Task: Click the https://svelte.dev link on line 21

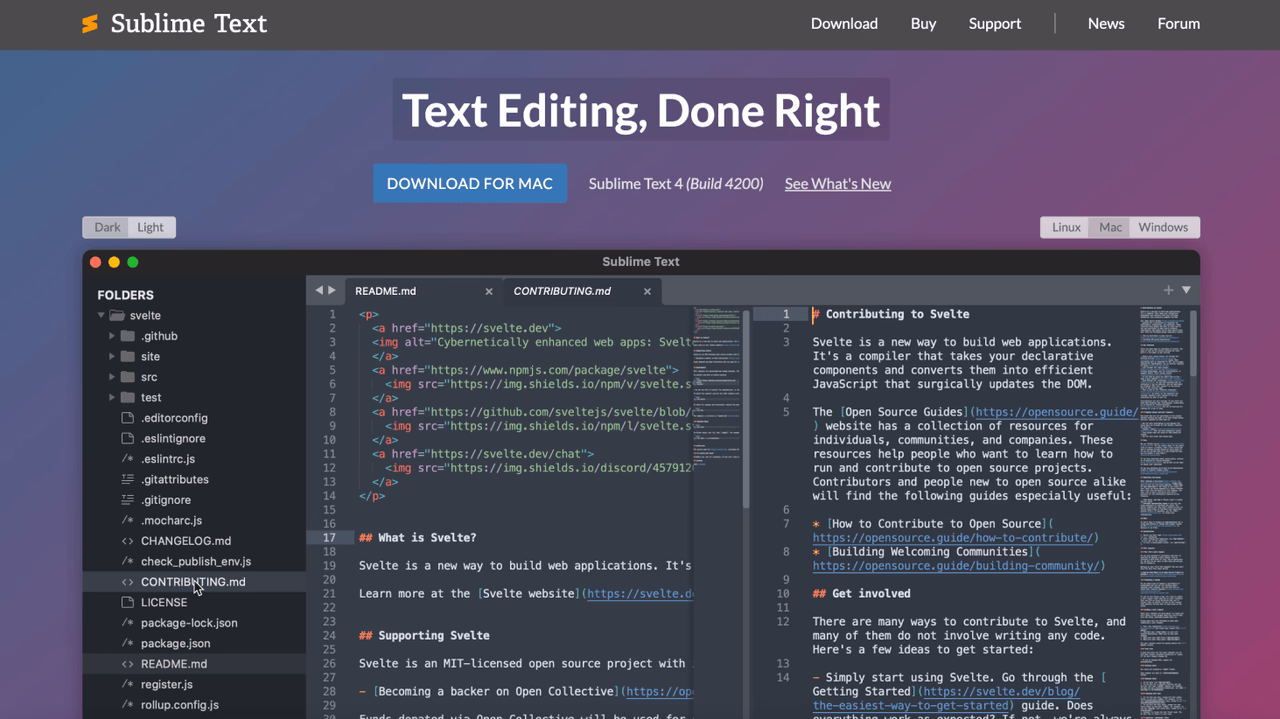Action: point(640,594)
